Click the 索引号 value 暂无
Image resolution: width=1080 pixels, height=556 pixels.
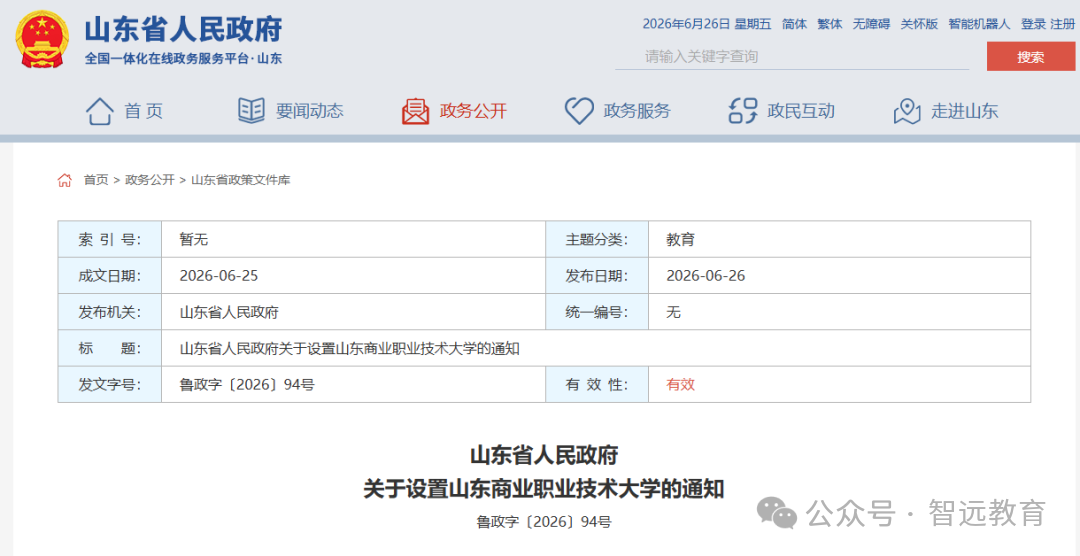pyautogui.click(x=194, y=240)
